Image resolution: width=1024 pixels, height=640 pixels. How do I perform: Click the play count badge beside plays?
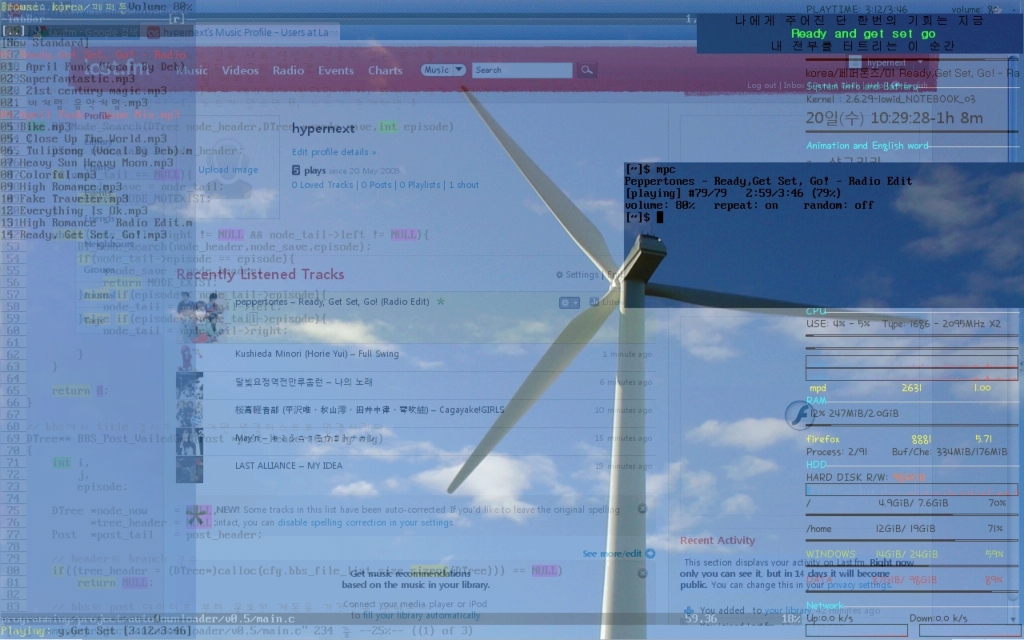coord(296,170)
